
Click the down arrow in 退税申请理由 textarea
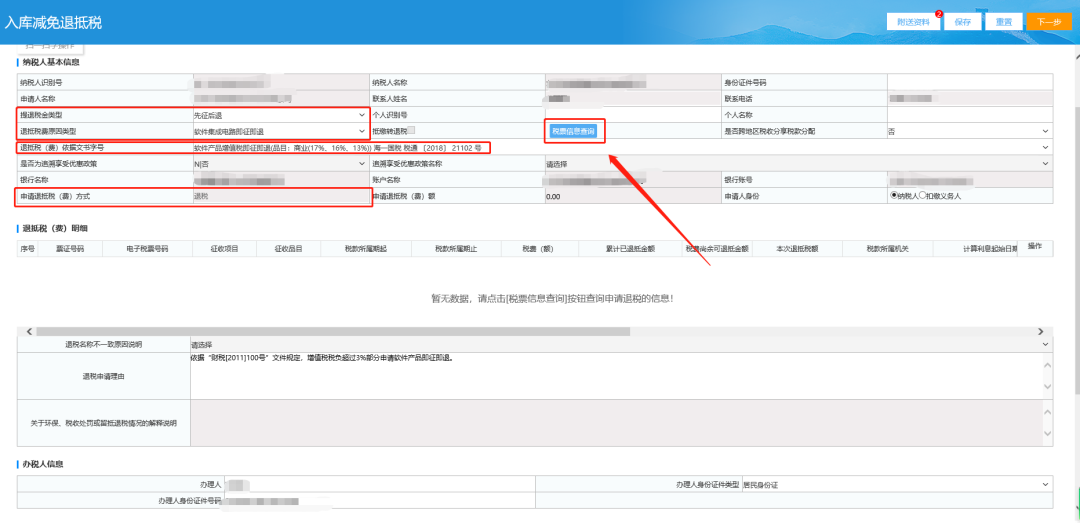point(1048,387)
